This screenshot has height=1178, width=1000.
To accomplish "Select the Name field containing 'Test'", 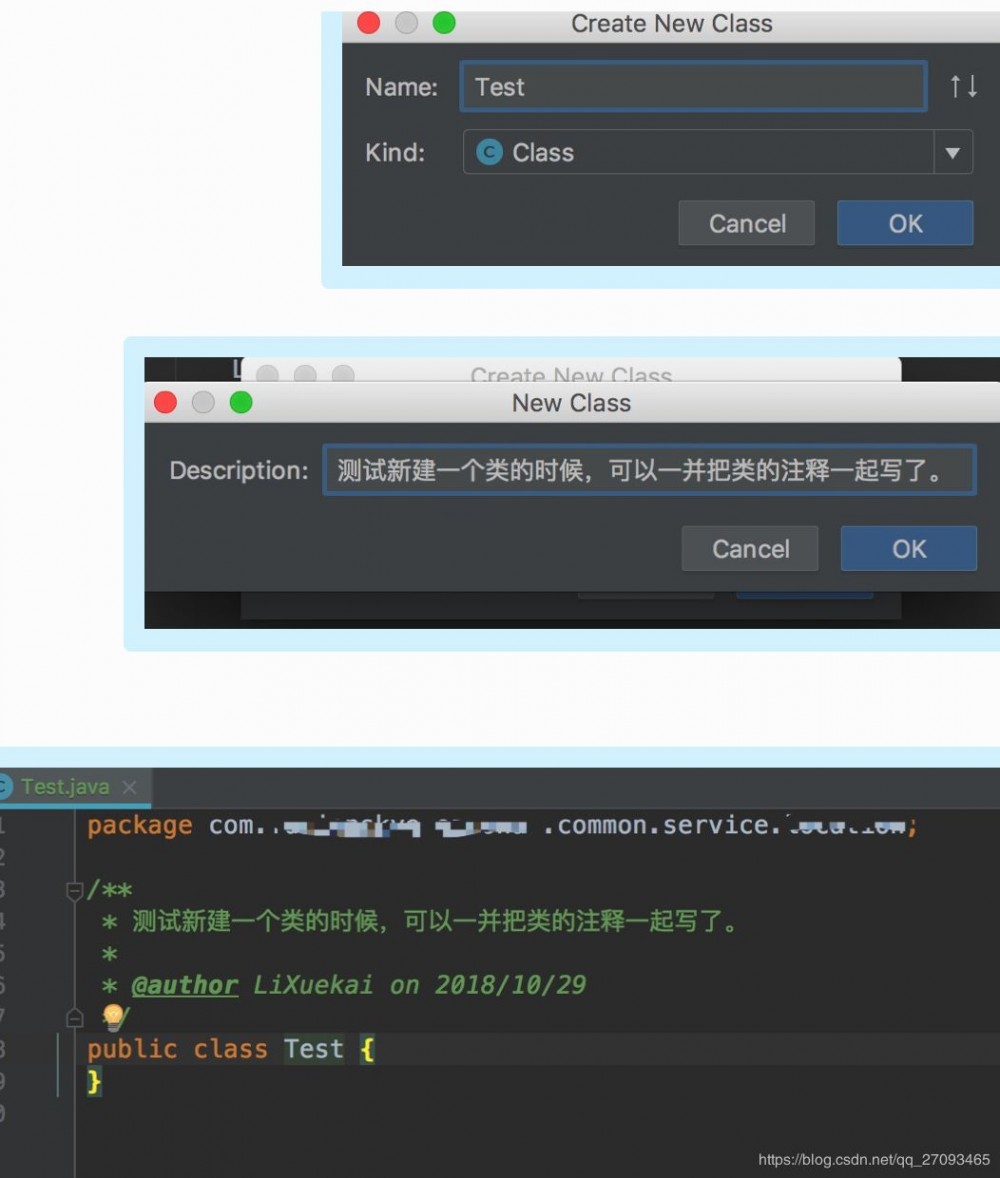I will [693, 86].
